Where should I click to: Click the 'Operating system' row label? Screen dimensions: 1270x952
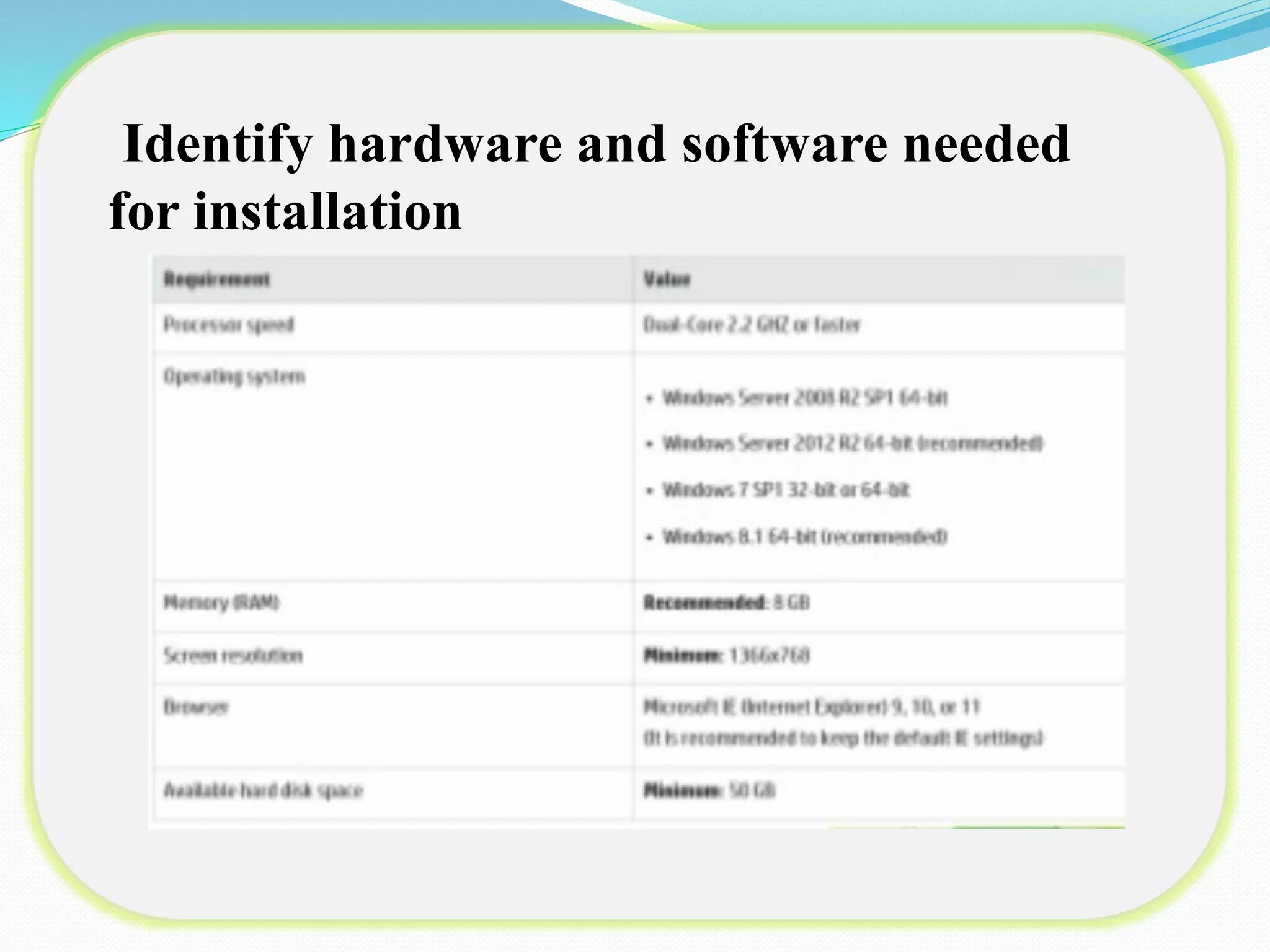234,377
